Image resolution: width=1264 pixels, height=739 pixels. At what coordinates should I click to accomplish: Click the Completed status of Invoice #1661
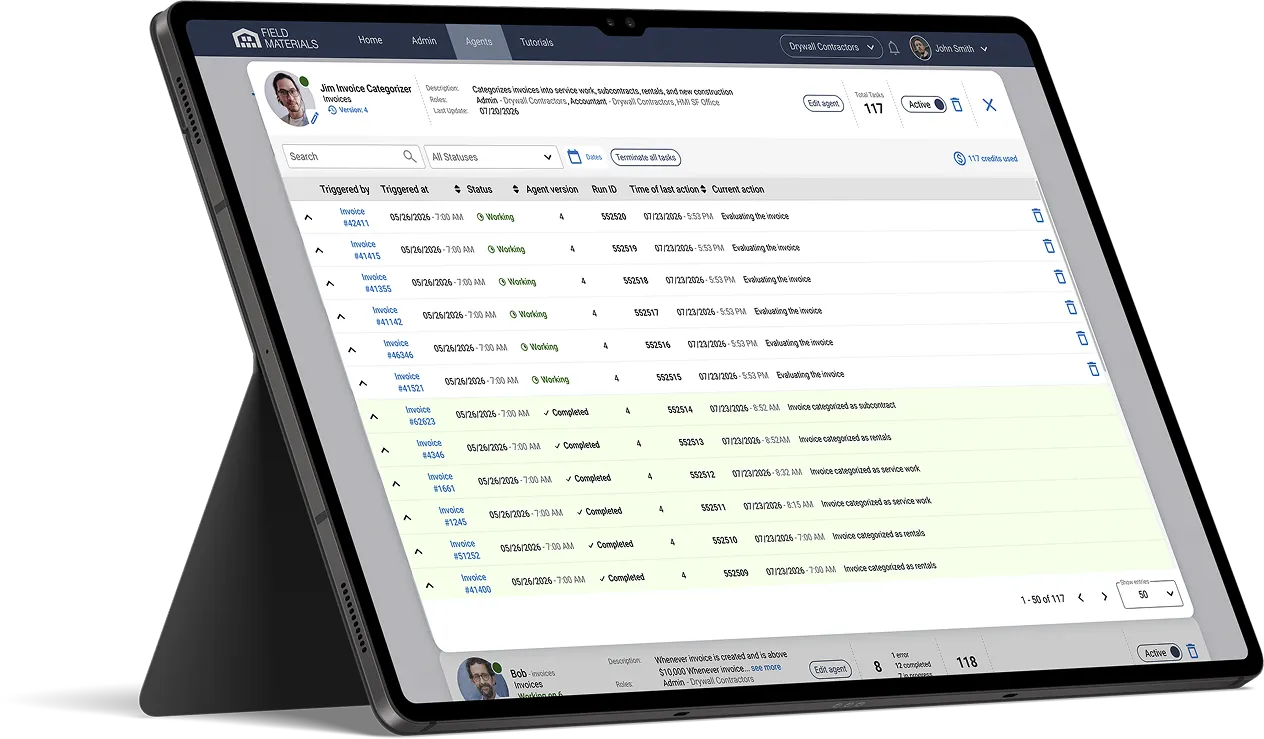pos(588,478)
